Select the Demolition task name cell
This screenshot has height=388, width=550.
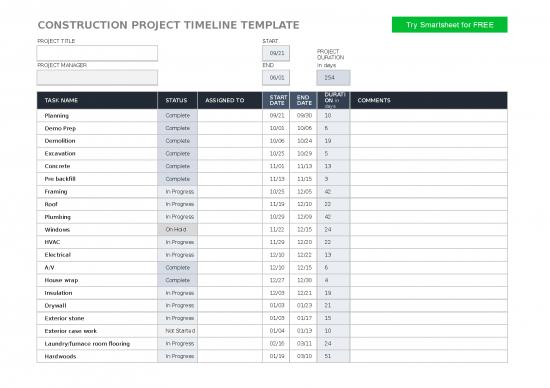[97, 141]
